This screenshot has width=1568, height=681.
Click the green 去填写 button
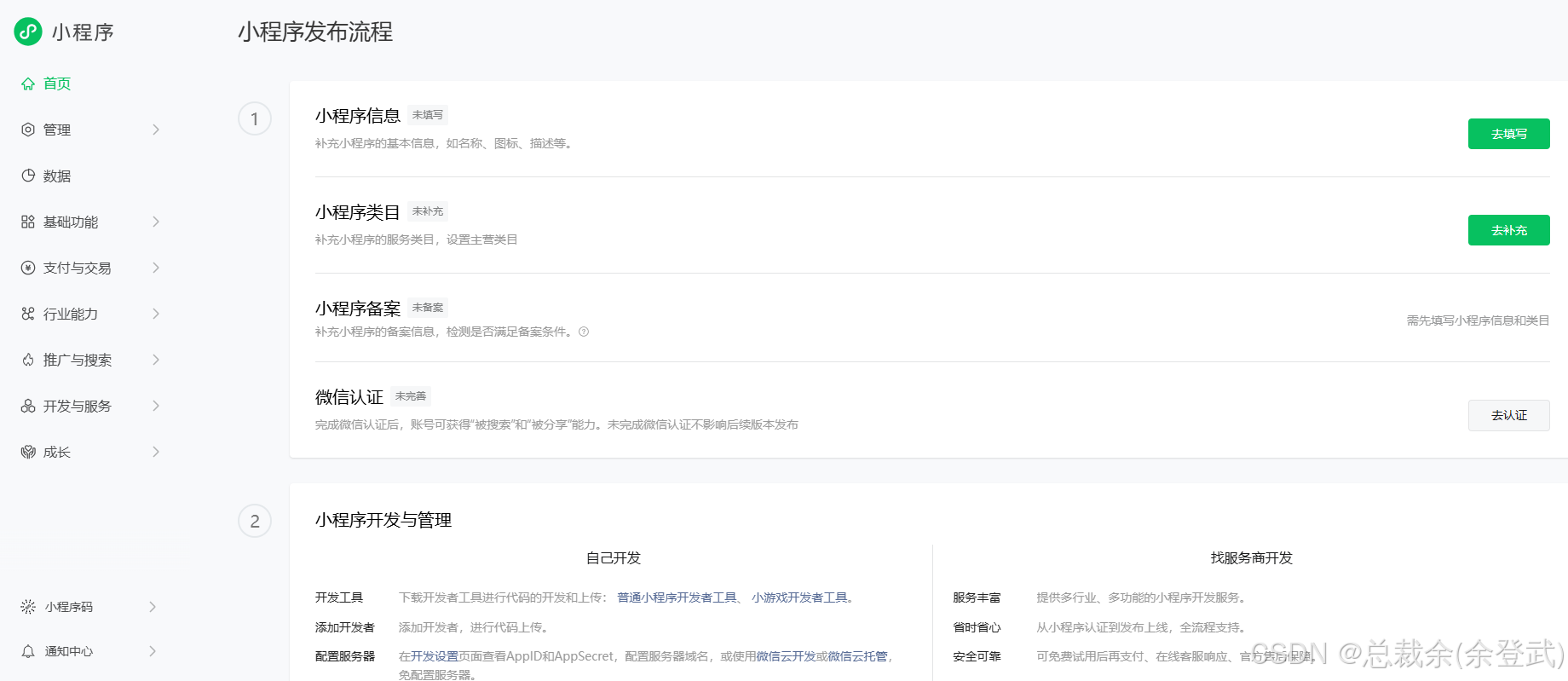pyautogui.click(x=1508, y=134)
